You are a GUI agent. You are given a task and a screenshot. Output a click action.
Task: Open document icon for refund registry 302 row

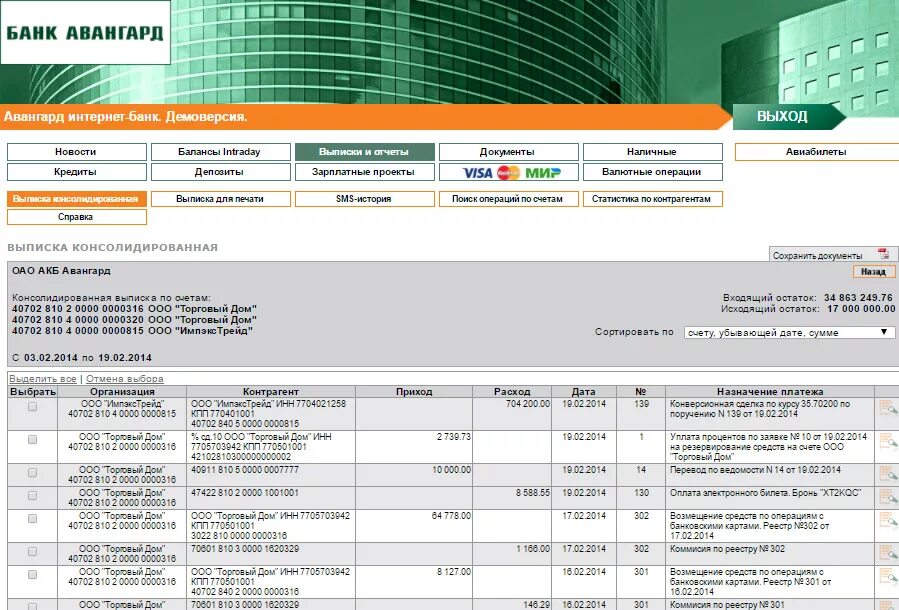point(888,520)
